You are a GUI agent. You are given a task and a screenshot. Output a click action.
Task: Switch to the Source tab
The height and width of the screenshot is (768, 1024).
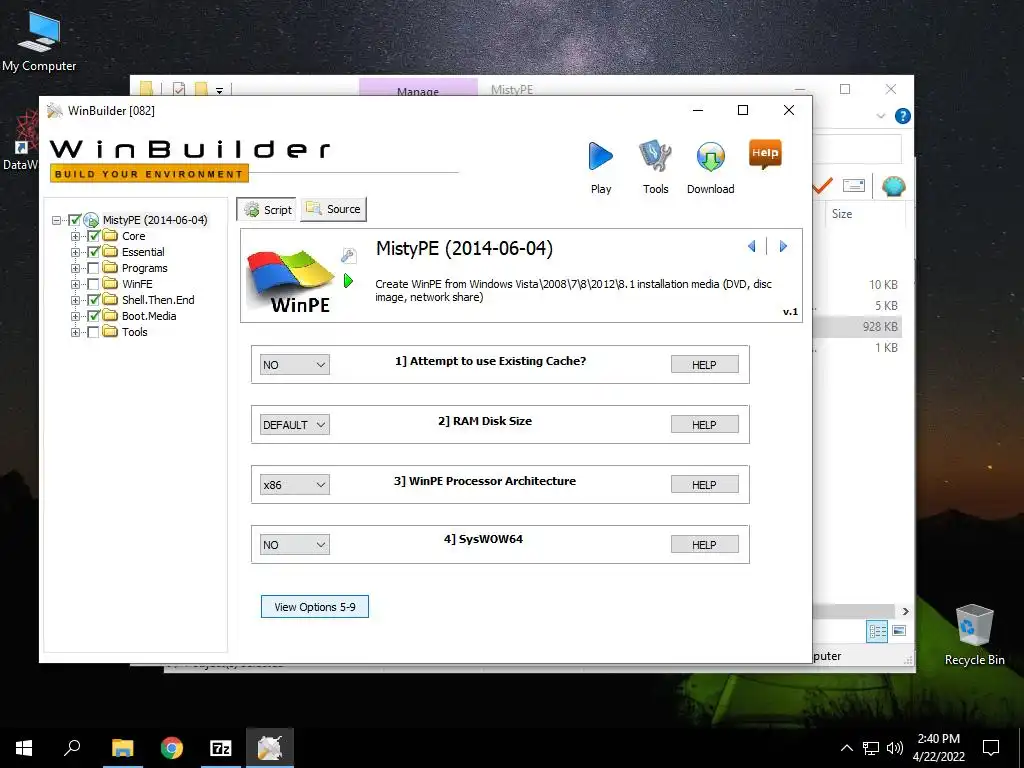(x=334, y=209)
